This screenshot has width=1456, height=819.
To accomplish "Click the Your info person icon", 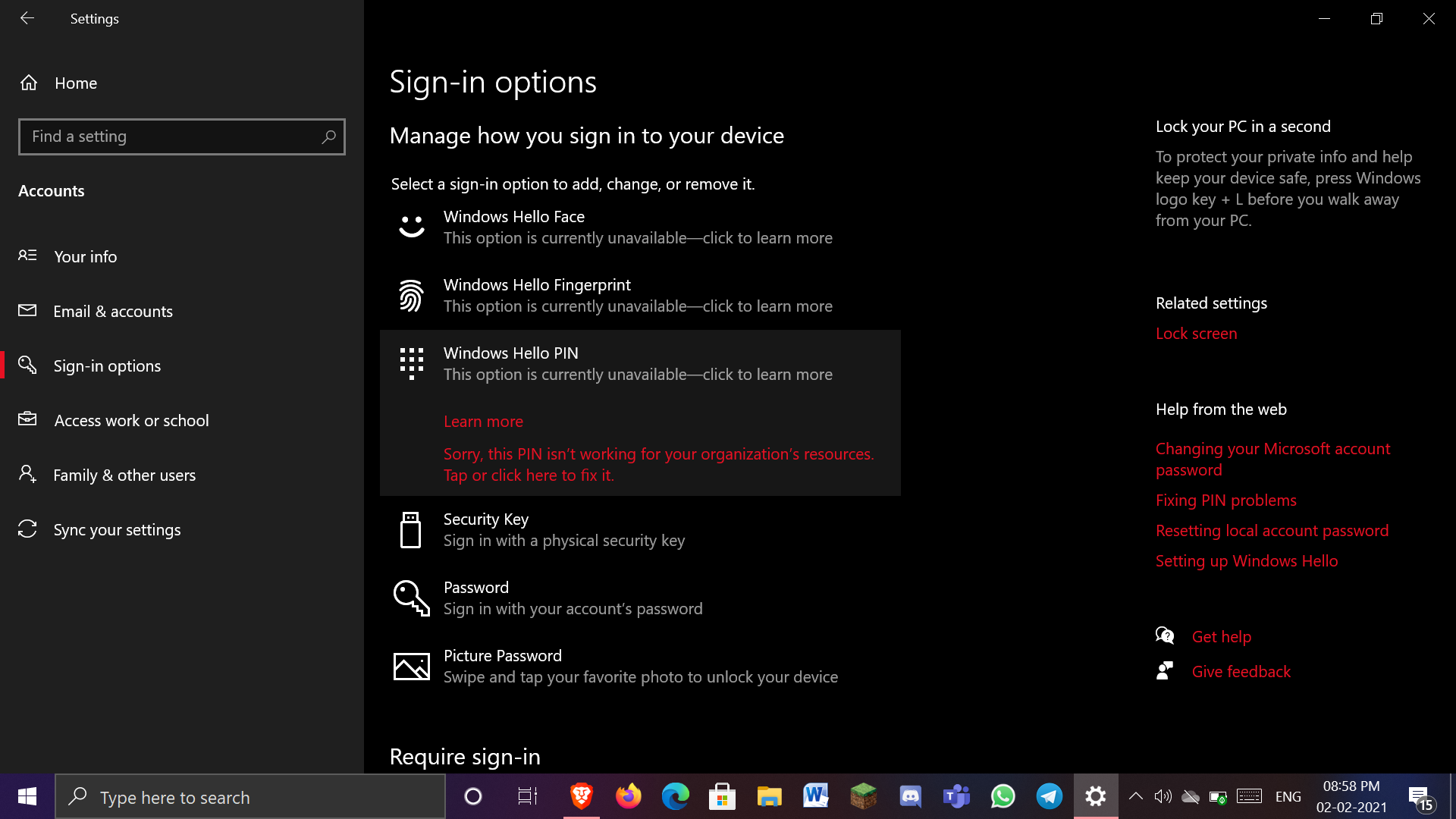I will pos(27,256).
